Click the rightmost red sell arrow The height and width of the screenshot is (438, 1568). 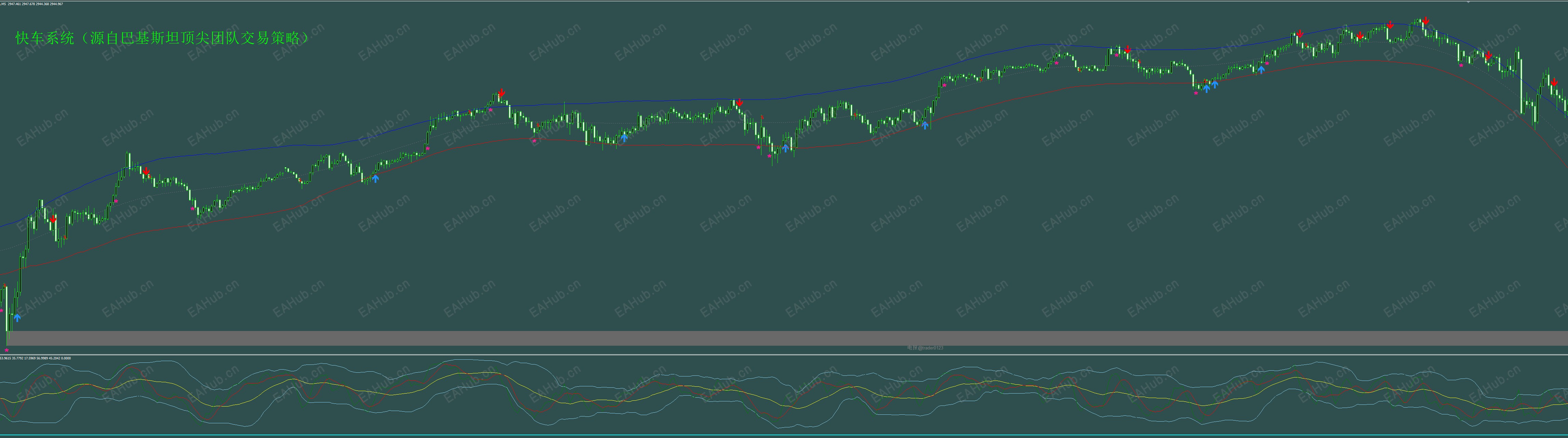(1554, 82)
